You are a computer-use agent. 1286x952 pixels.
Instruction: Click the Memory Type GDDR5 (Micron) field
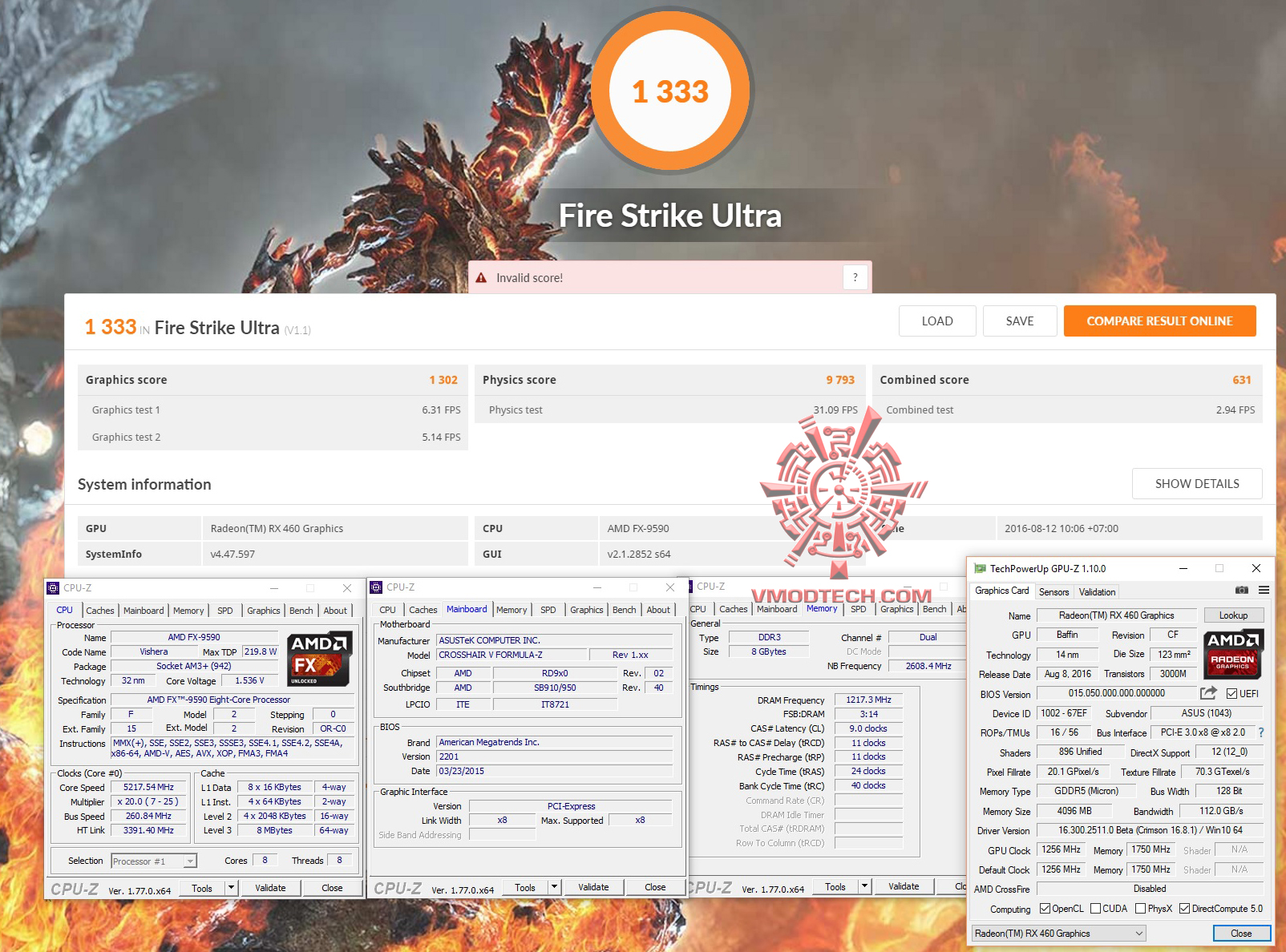point(1086,791)
